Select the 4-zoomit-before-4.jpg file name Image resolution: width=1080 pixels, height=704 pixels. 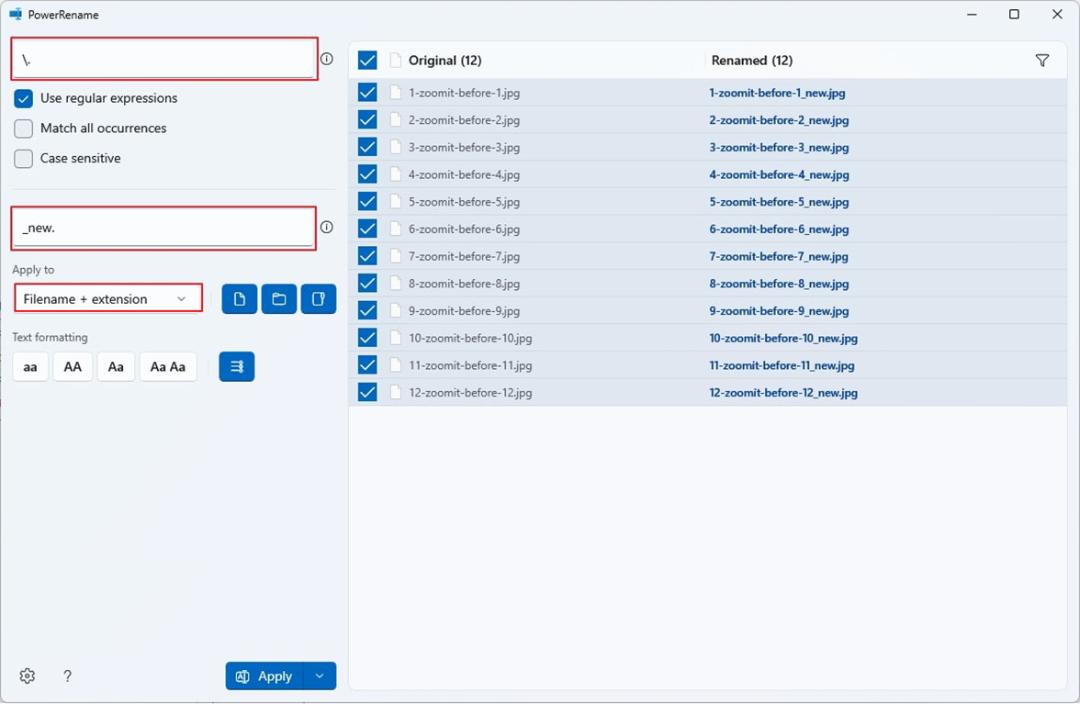click(x=464, y=174)
